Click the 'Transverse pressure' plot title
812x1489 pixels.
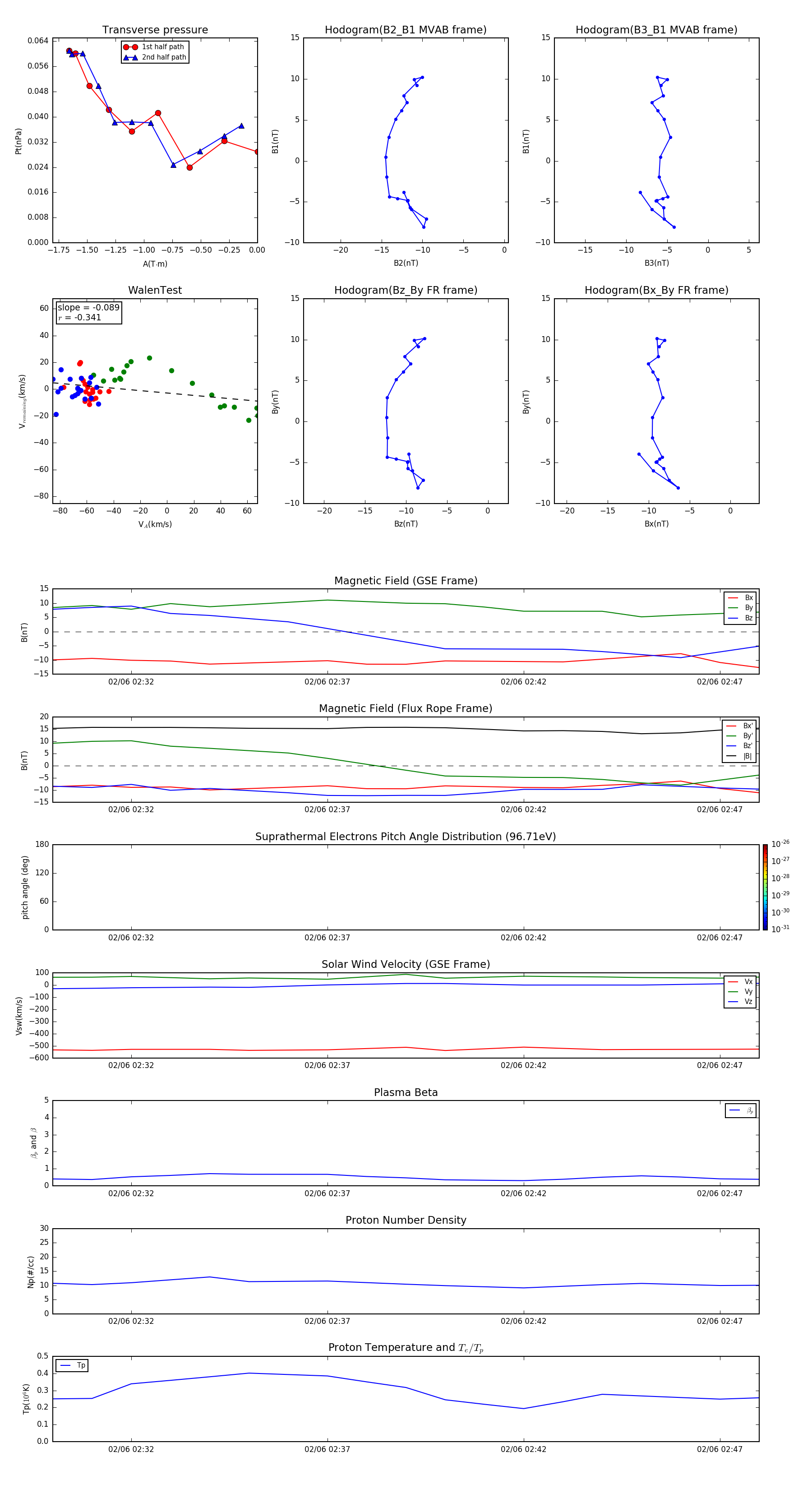point(155,29)
